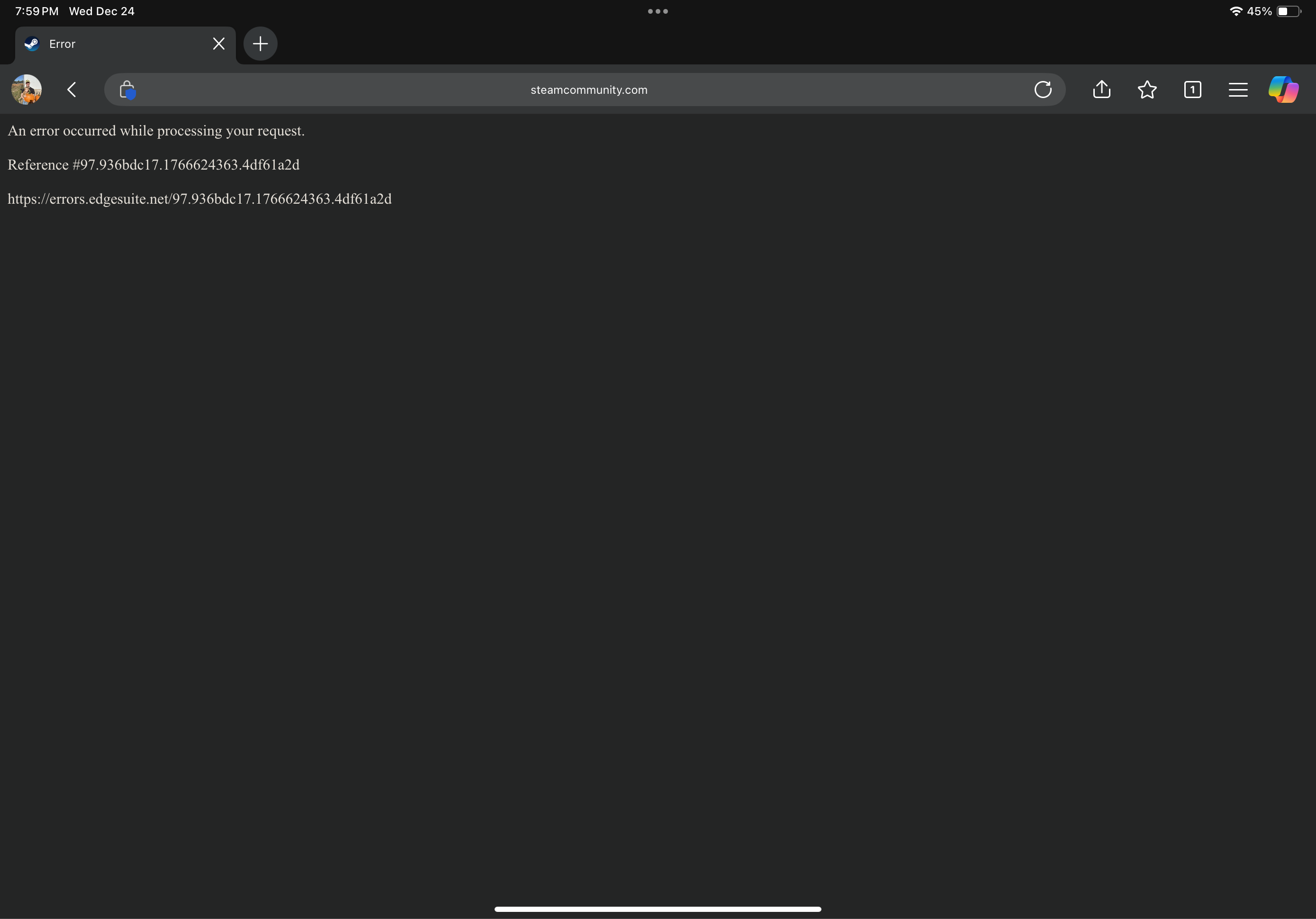Open the profile avatar menu
The height and width of the screenshot is (919, 1316).
pyautogui.click(x=27, y=90)
